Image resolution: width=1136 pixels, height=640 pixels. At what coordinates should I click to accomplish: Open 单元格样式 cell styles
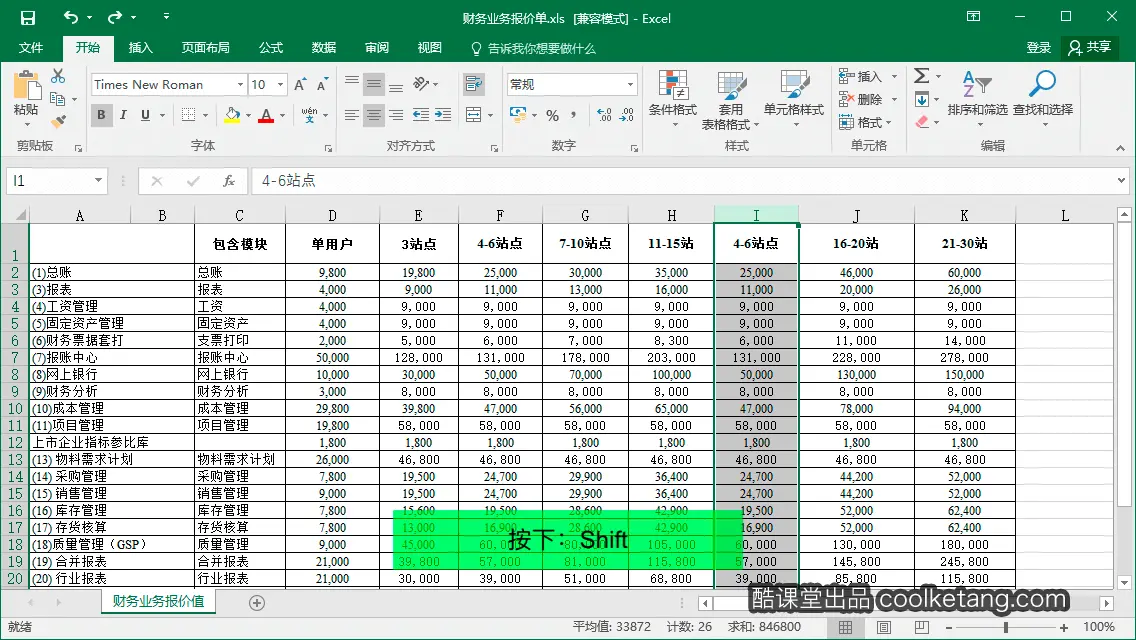[x=794, y=99]
